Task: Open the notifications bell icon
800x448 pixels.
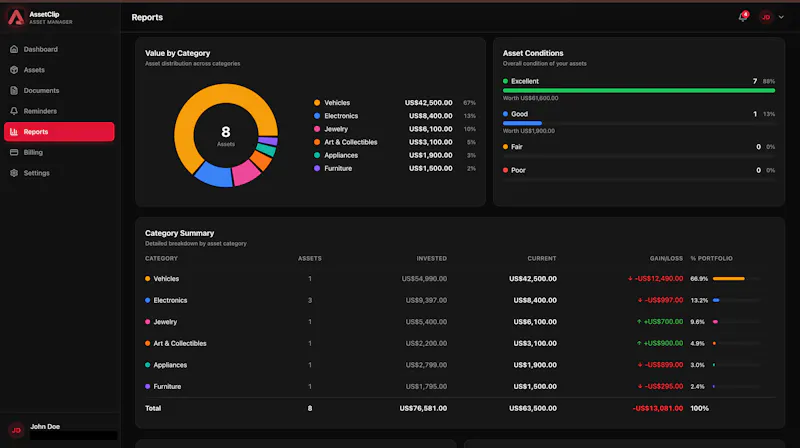Action: click(x=743, y=17)
